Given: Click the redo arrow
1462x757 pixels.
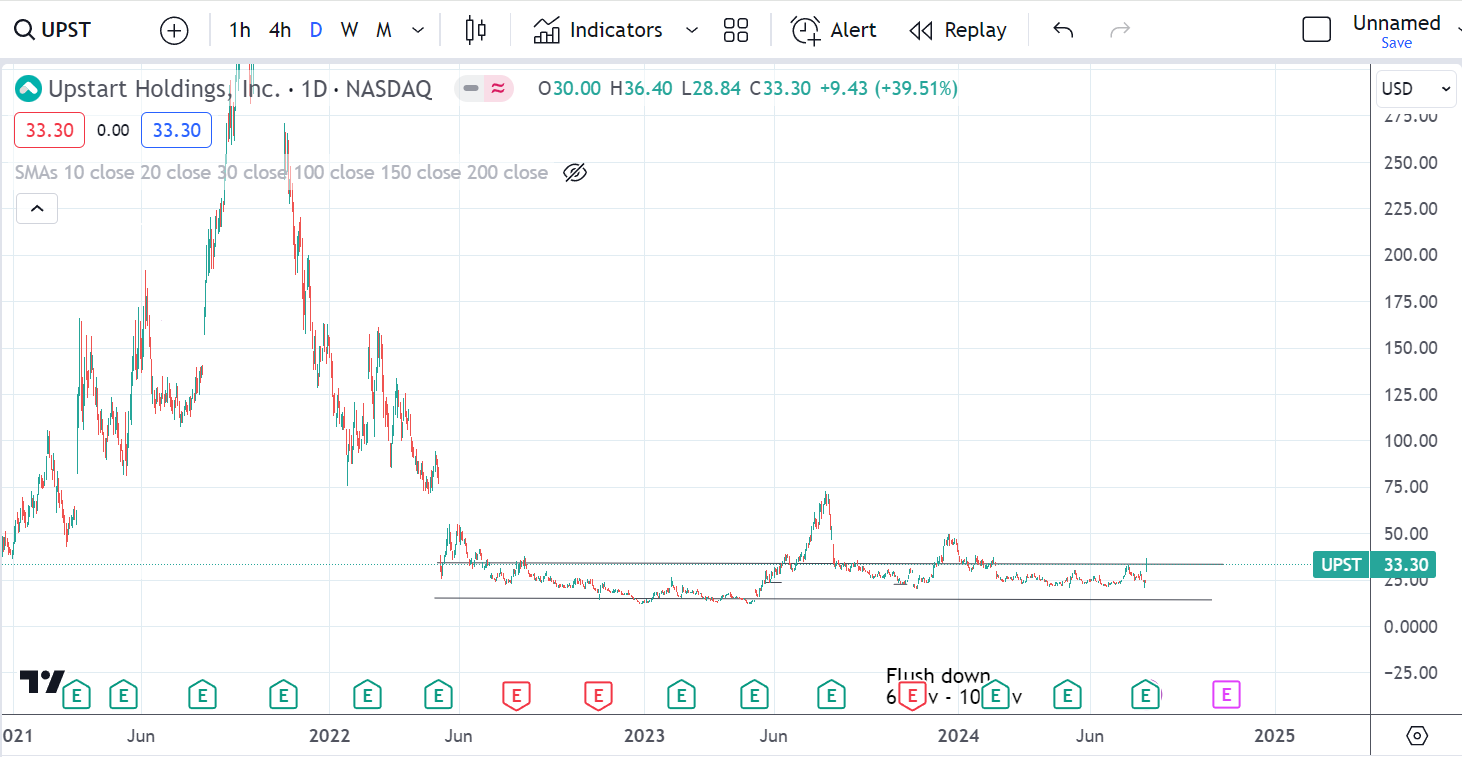Looking at the screenshot, I should (x=1120, y=30).
